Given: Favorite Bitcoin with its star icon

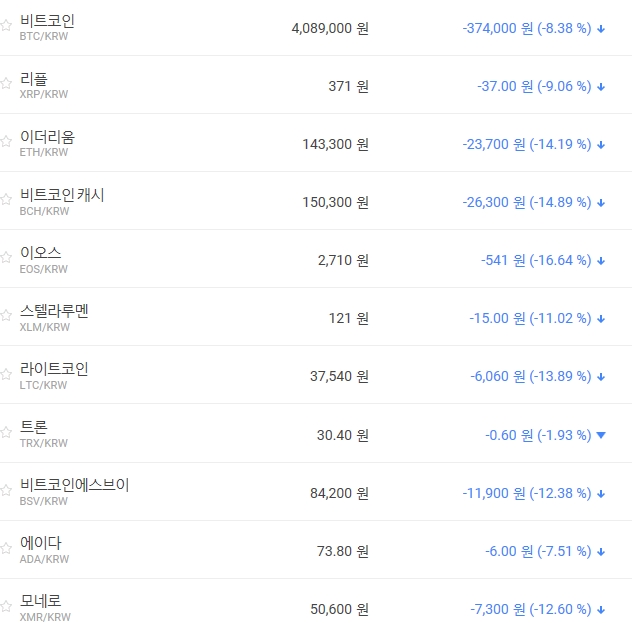Looking at the screenshot, I should (x=6, y=27).
